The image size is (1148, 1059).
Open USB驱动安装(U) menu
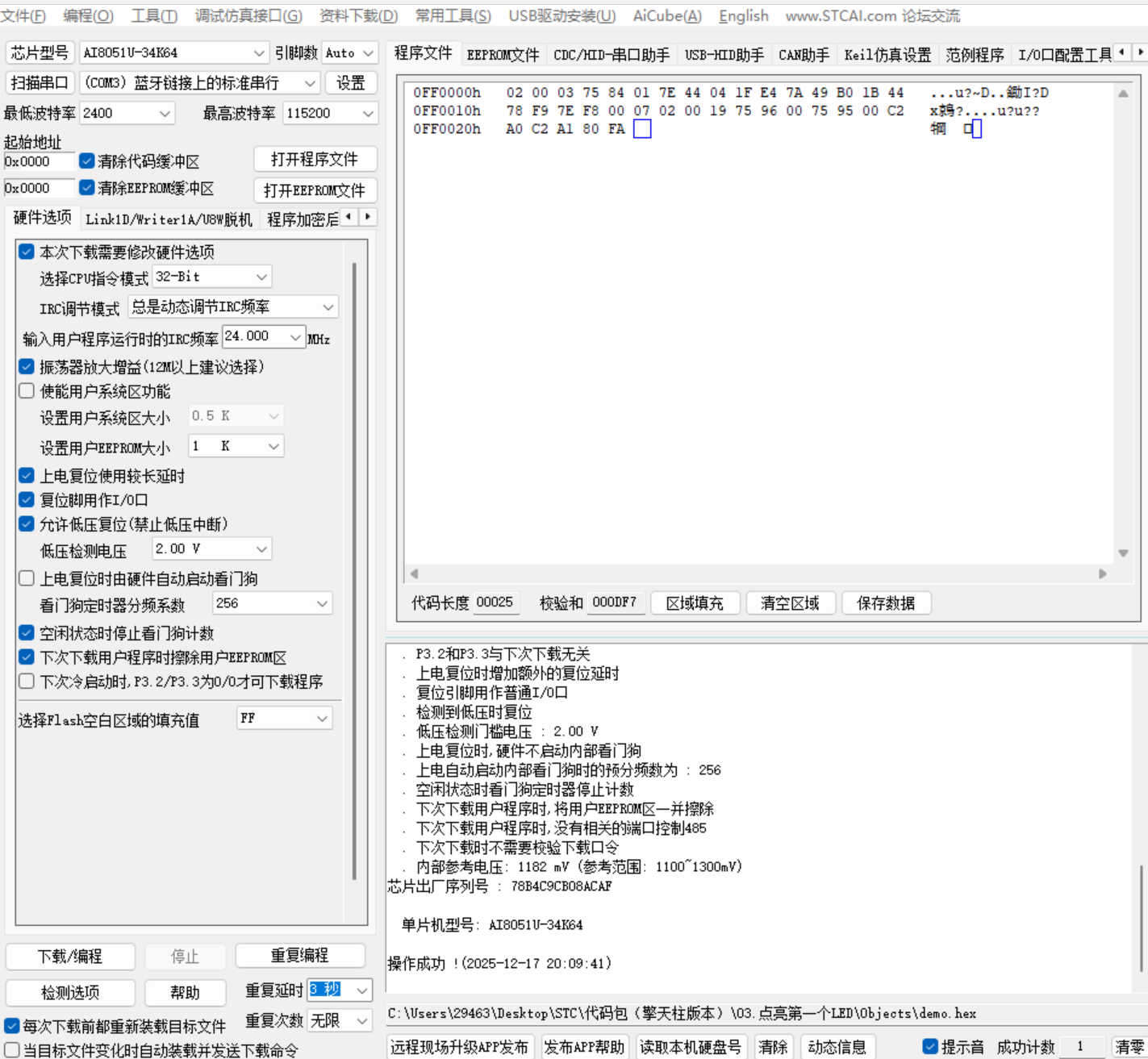tap(562, 15)
